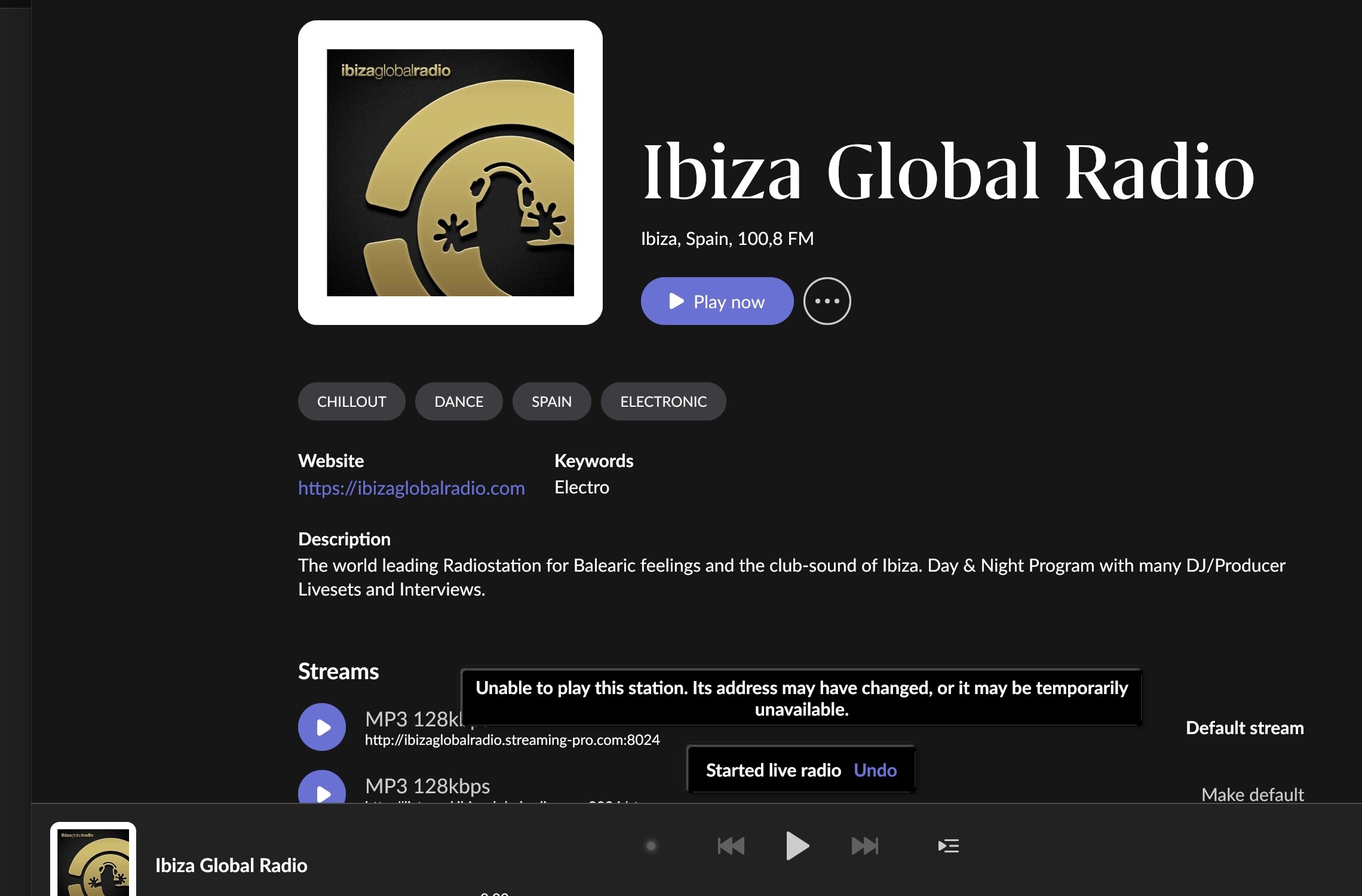The width and height of the screenshot is (1362, 896).
Task: Click the now-playing album thumbnail
Action: (93, 860)
